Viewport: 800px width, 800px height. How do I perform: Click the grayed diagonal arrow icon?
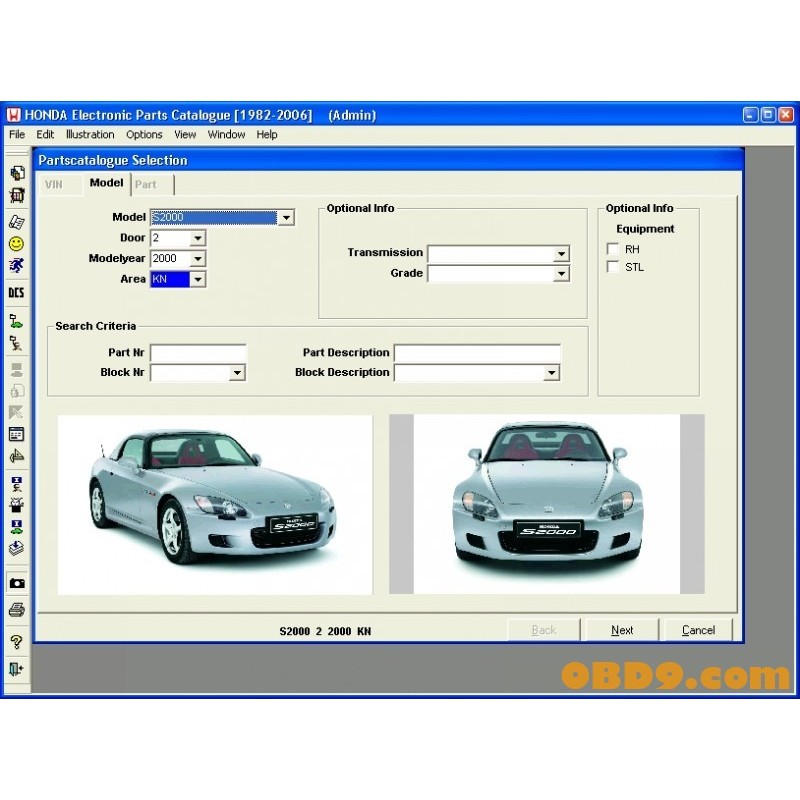click(x=16, y=412)
